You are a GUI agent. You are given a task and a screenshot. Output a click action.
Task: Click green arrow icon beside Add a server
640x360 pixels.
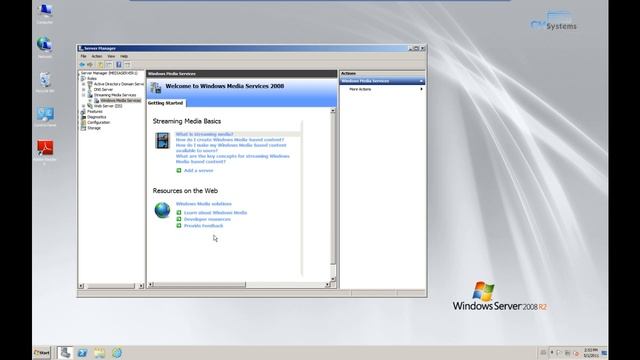tap(179, 171)
